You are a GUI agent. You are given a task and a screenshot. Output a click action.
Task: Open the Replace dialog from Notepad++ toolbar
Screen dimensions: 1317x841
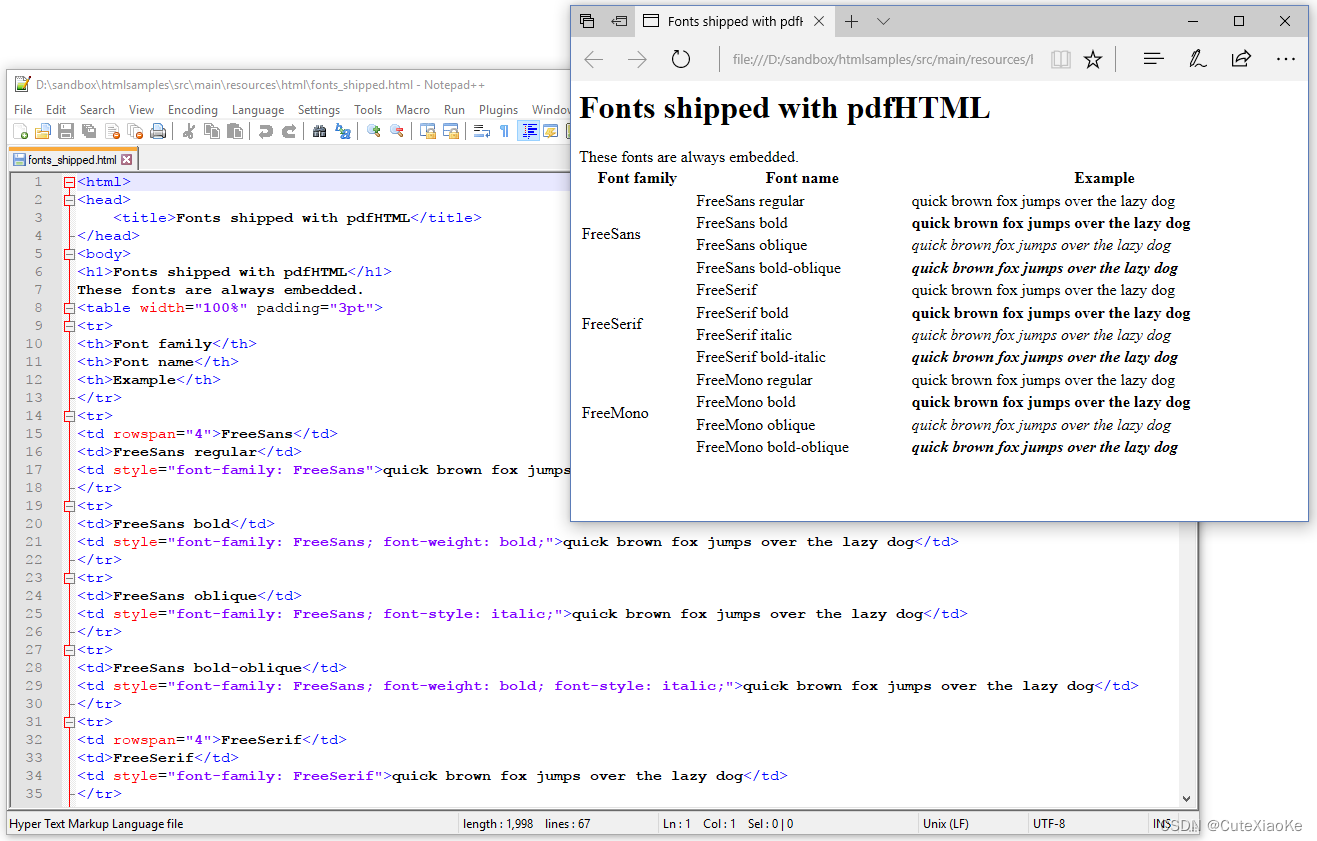[343, 131]
